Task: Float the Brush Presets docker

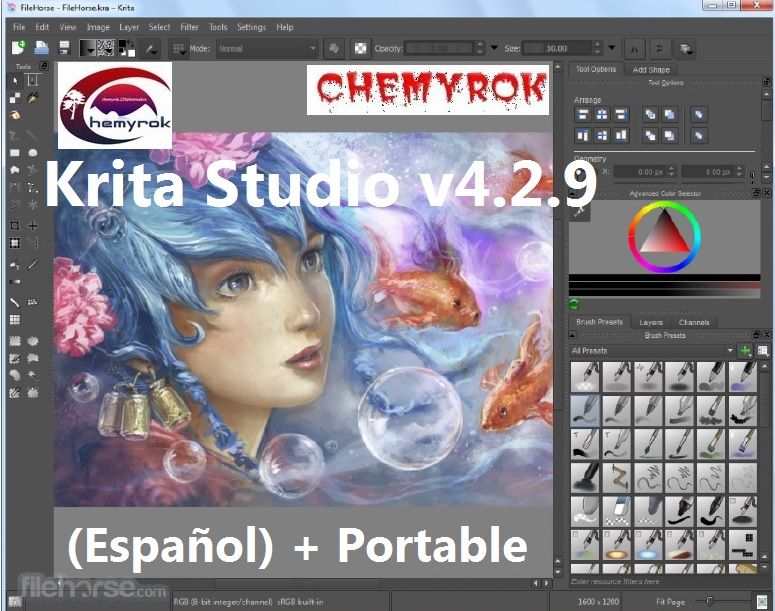Action: (756, 335)
